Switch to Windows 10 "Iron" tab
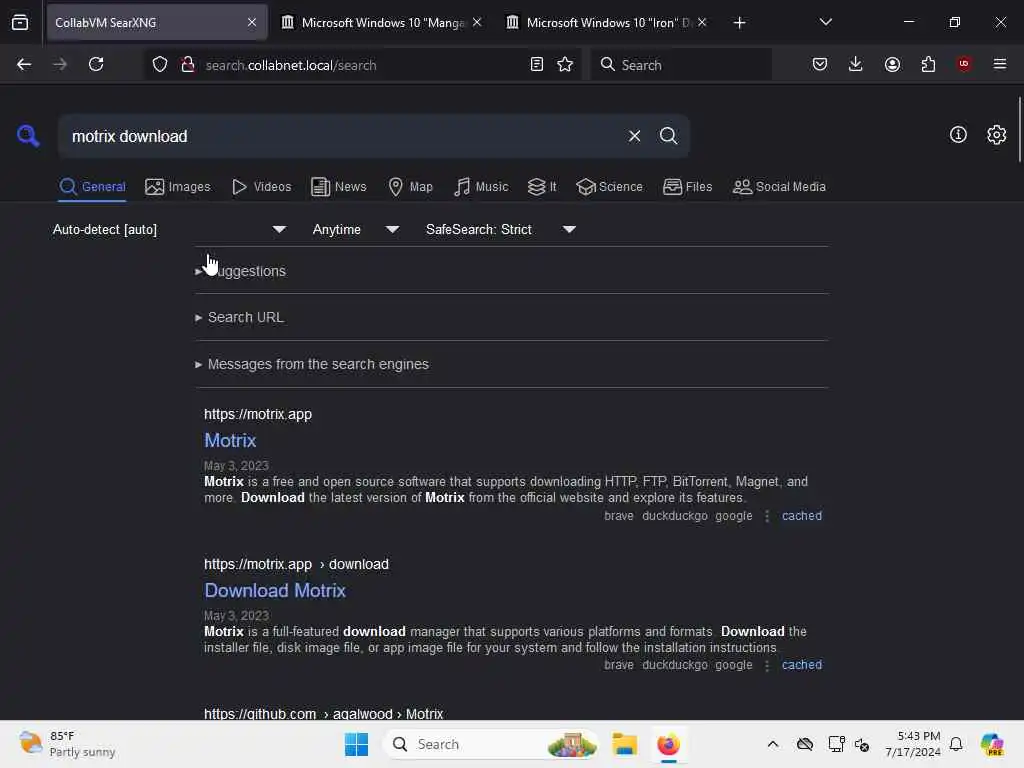The width and height of the screenshot is (1024, 768). point(607,22)
